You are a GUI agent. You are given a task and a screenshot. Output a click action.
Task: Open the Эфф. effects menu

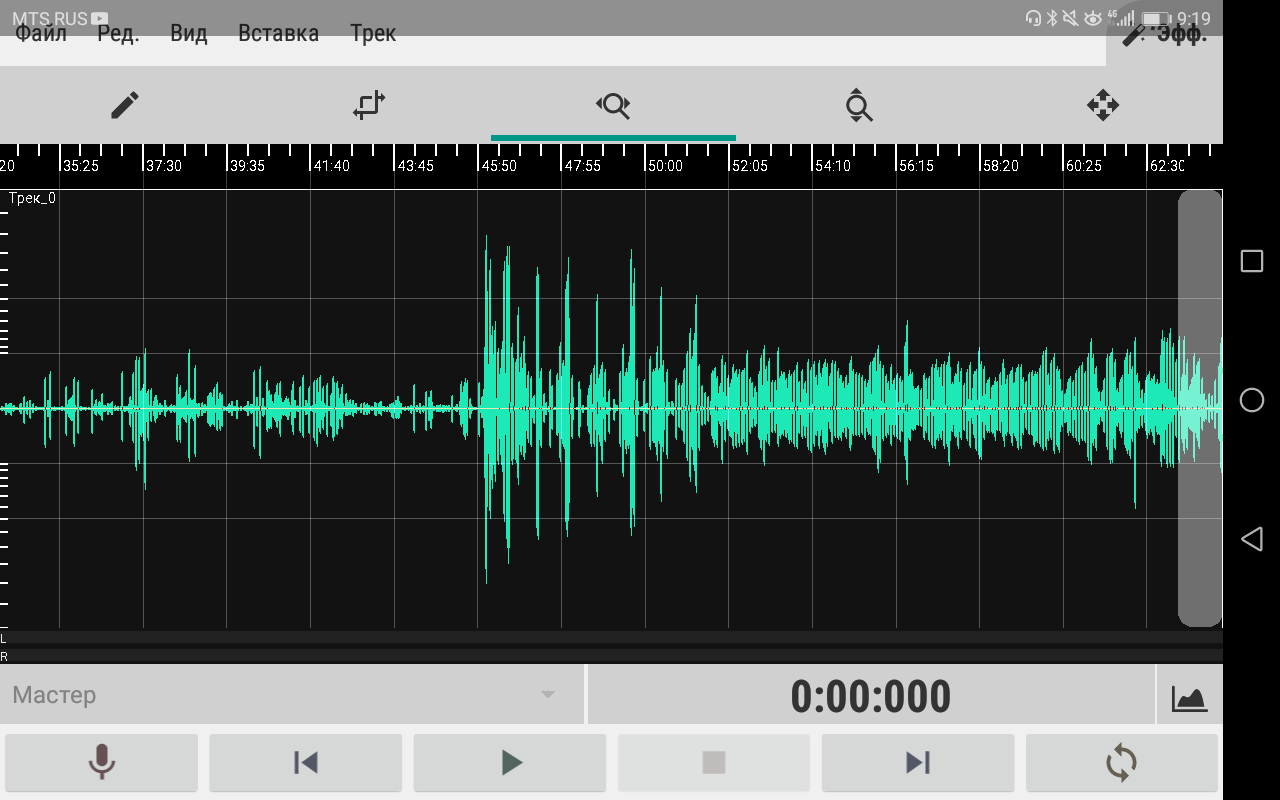click(1165, 34)
